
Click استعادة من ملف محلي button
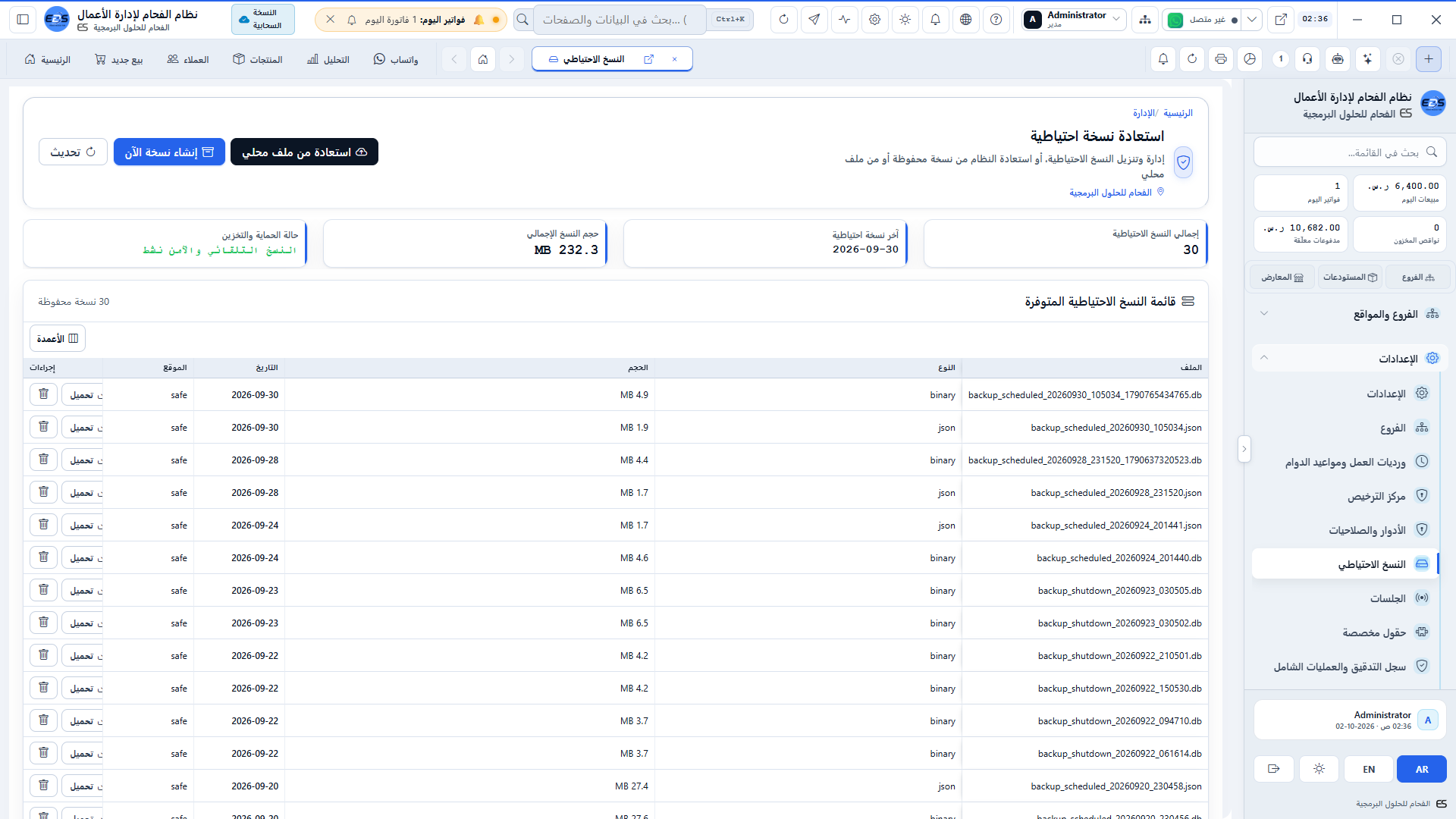click(x=304, y=152)
